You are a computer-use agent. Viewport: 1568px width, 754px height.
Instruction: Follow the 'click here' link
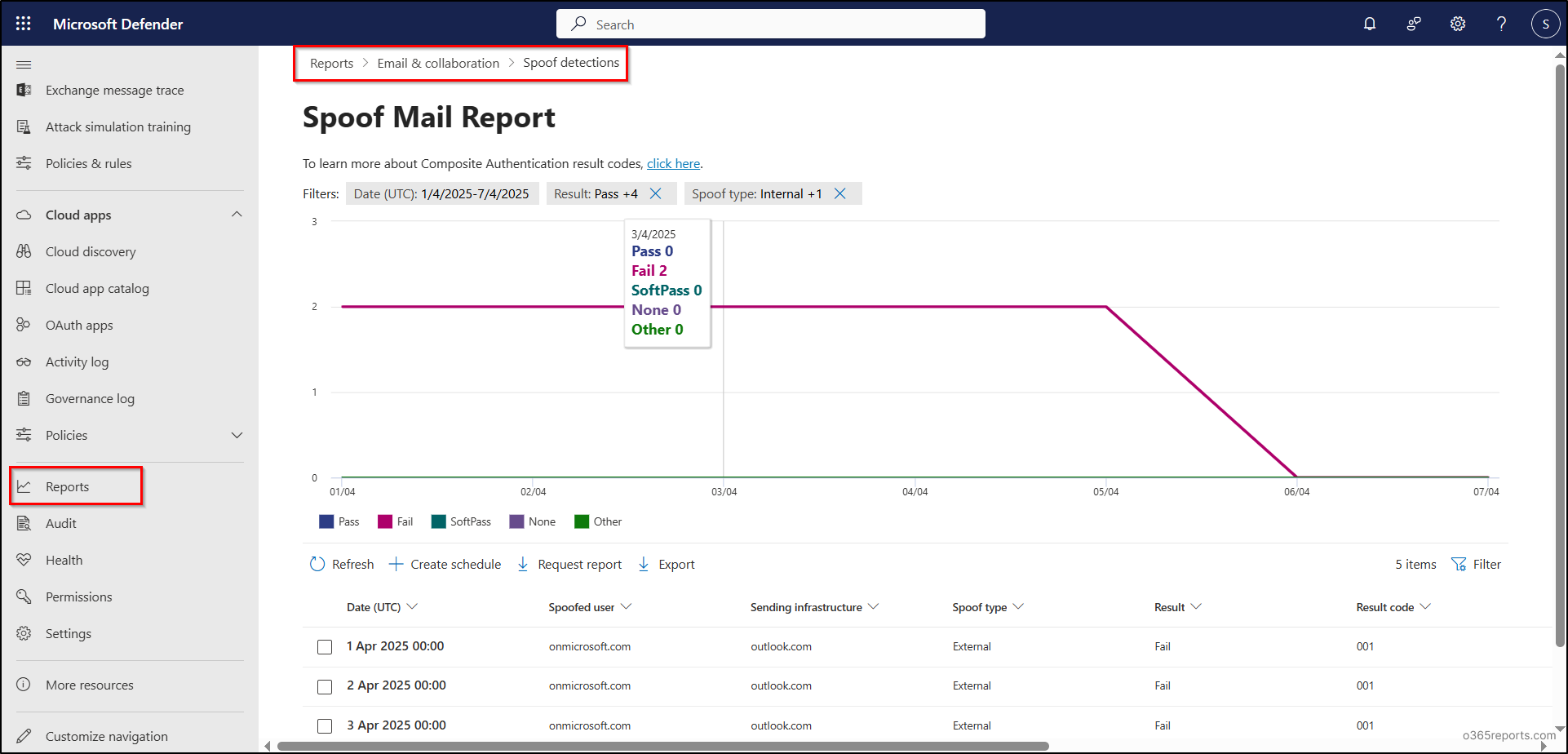673,163
